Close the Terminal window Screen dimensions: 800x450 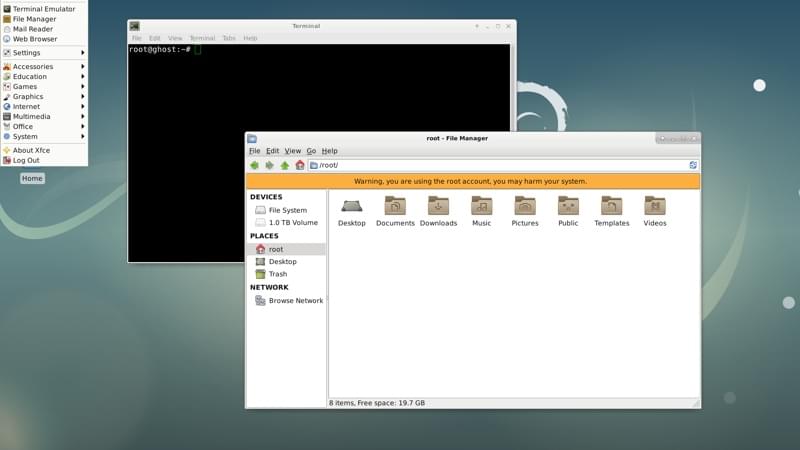click(x=508, y=26)
